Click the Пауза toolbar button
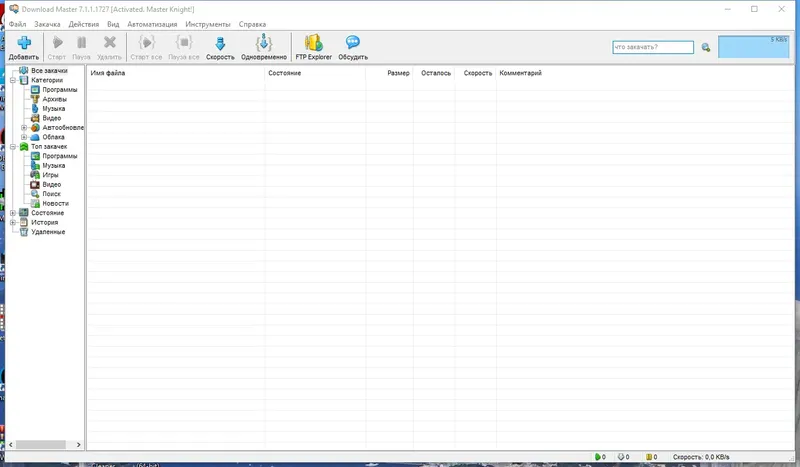The width and height of the screenshot is (800, 467). tap(81, 47)
